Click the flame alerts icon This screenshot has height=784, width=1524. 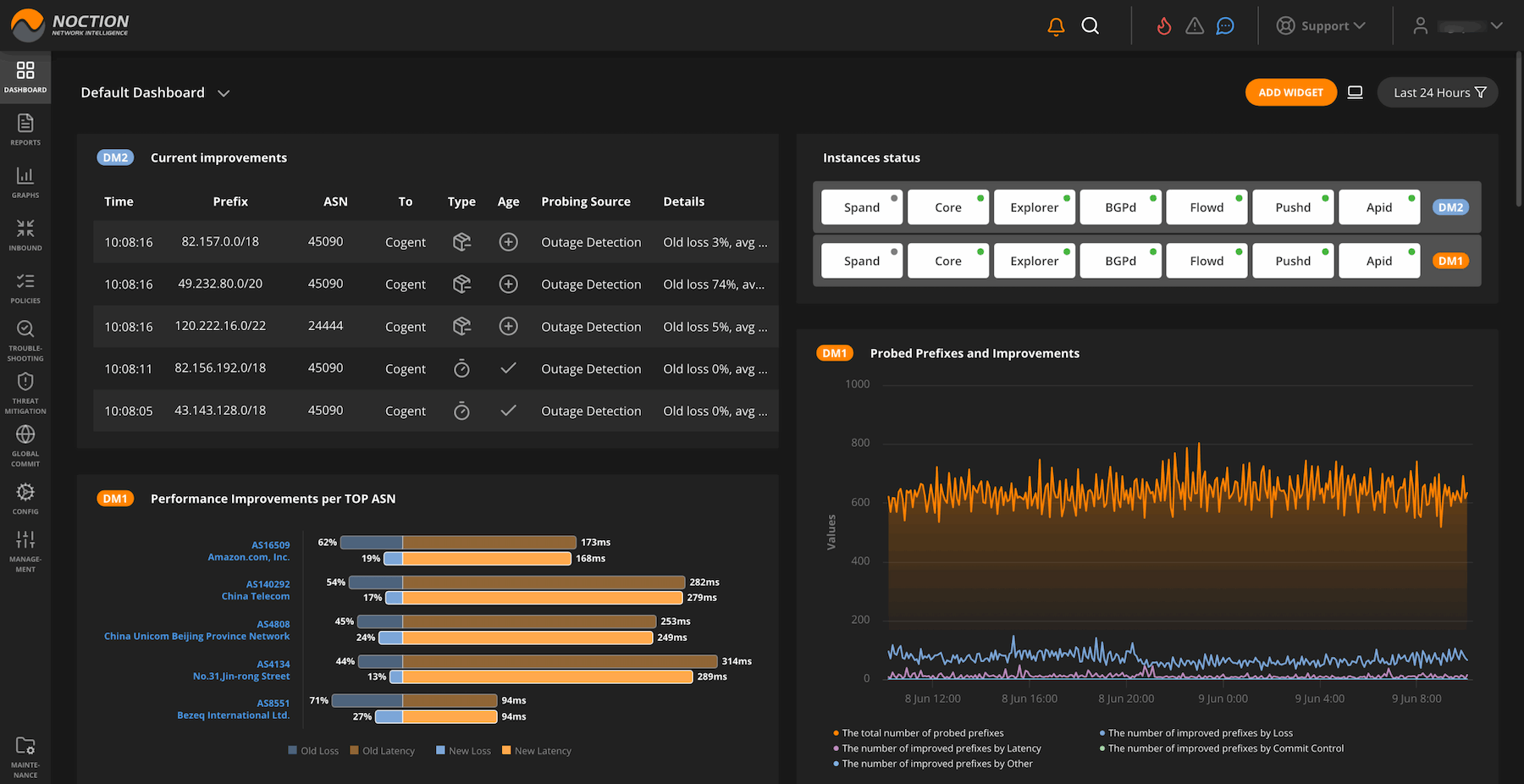[1164, 26]
